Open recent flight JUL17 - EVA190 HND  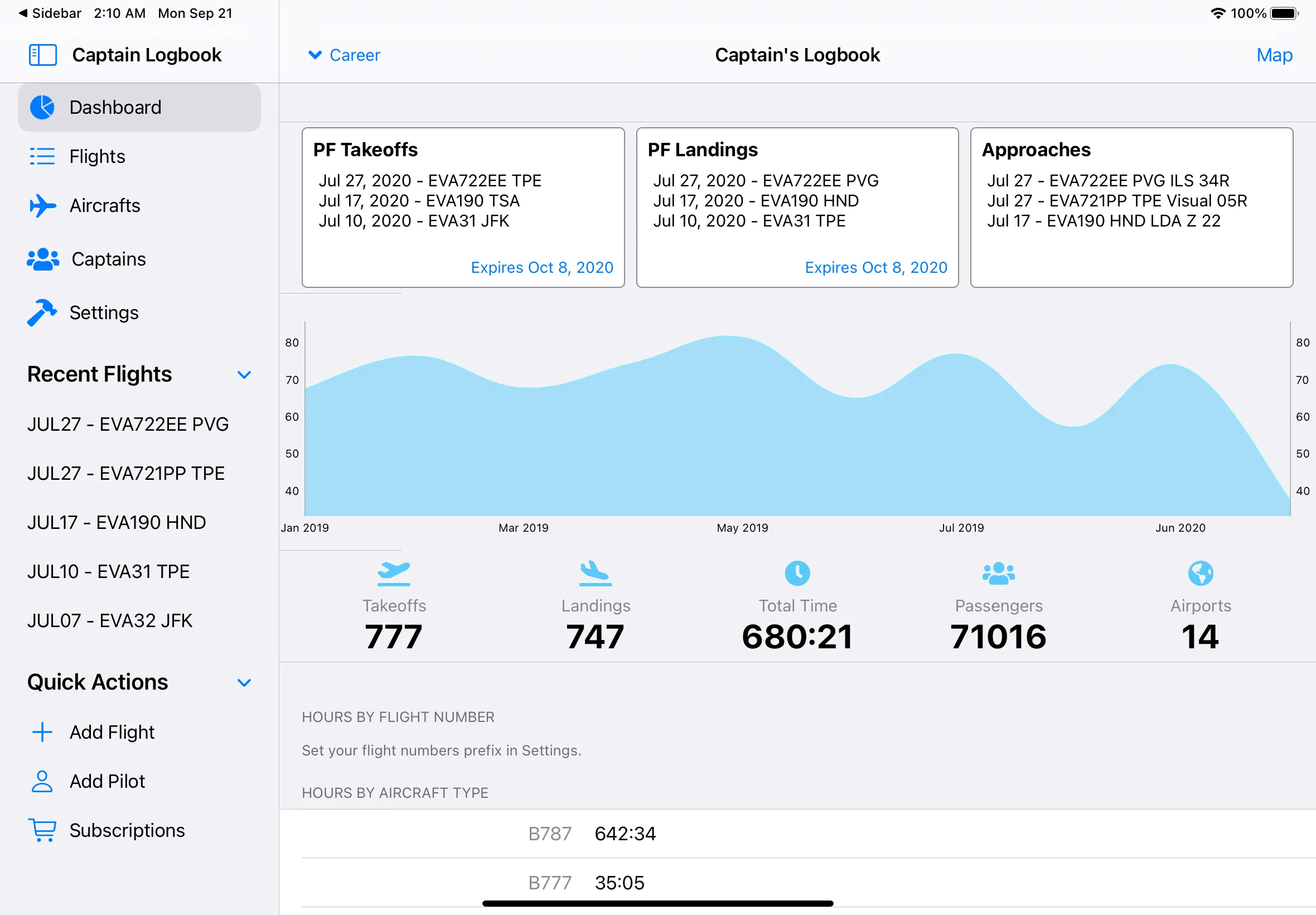click(x=117, y=522)
